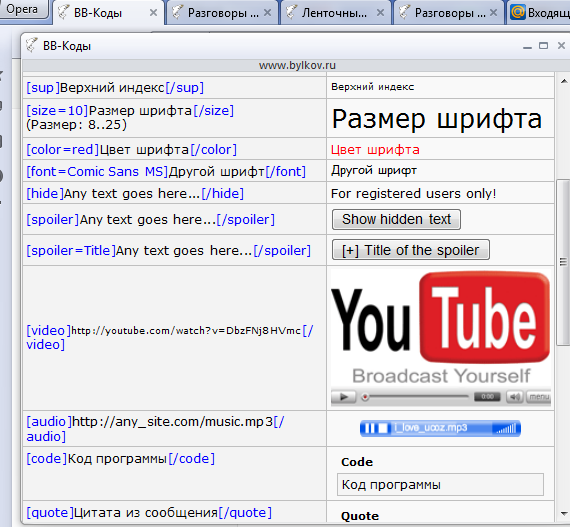Play the YouTube video

click(344, 397)
